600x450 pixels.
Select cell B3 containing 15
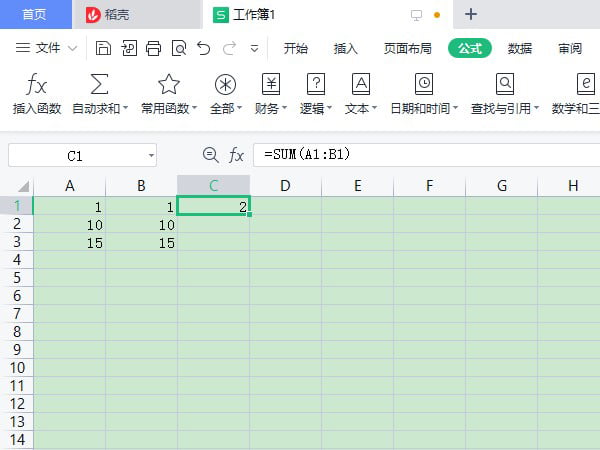pos(141,243)
